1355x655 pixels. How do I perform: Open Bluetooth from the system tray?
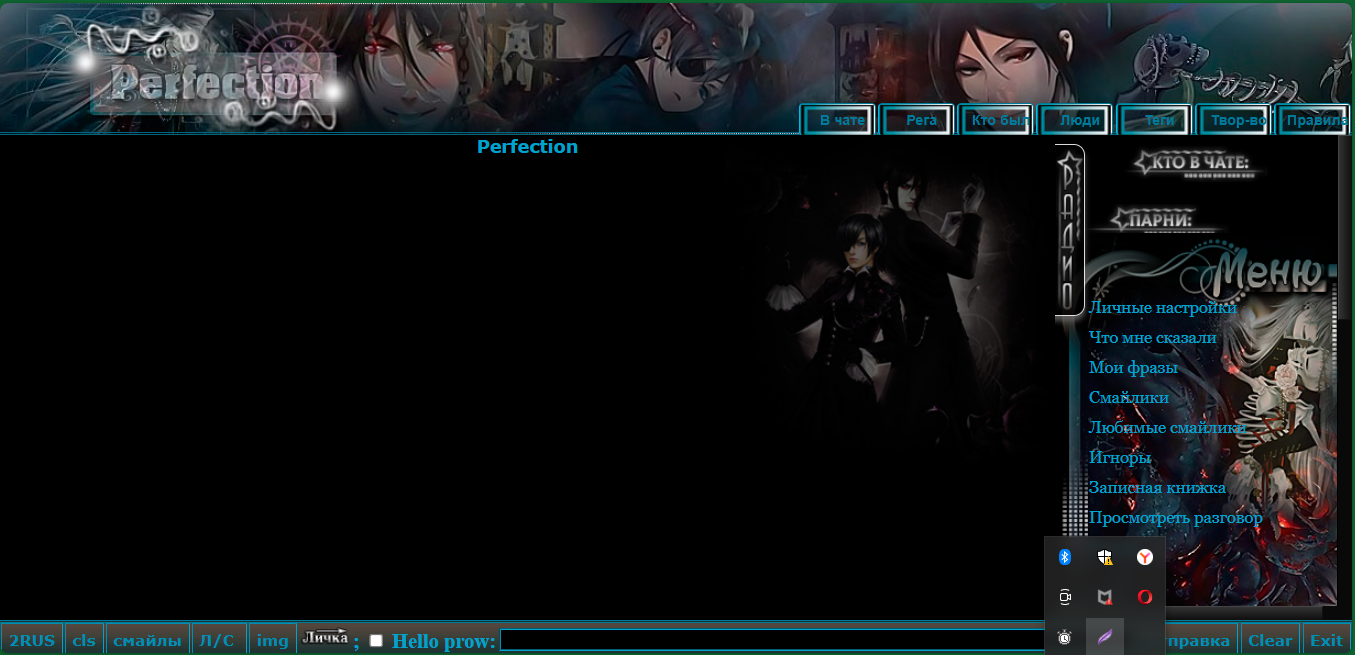tap(1065, 557)
